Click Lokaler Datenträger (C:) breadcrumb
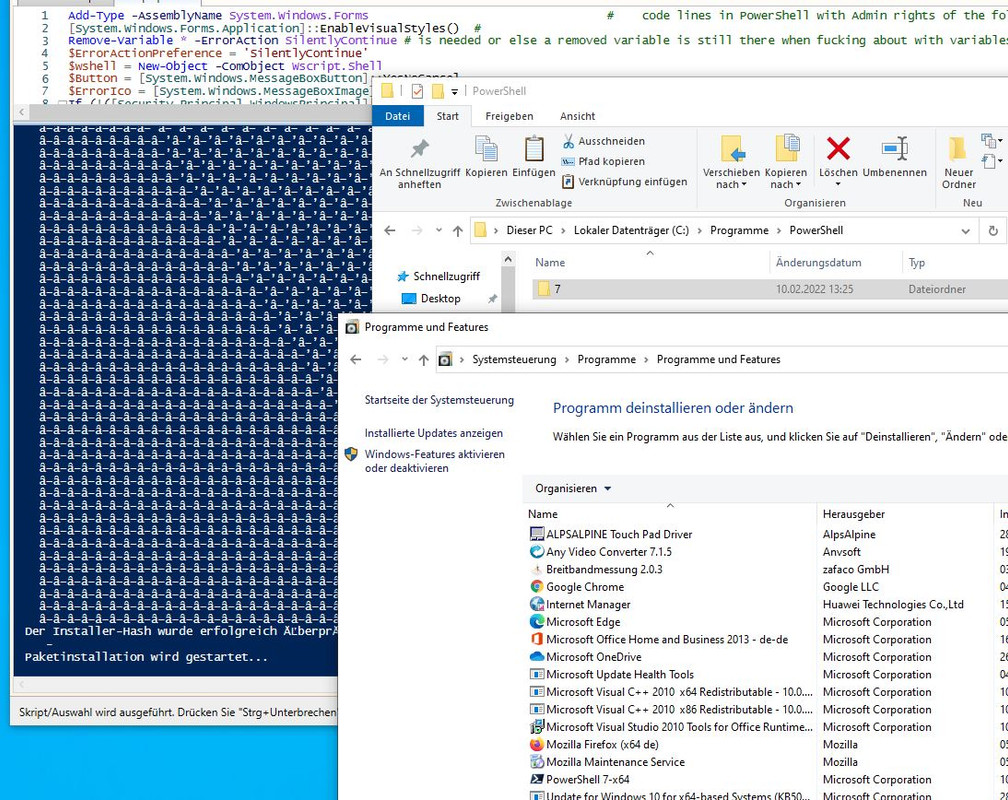The width and height of the screenshot is (1008, 800). [631, 230]
